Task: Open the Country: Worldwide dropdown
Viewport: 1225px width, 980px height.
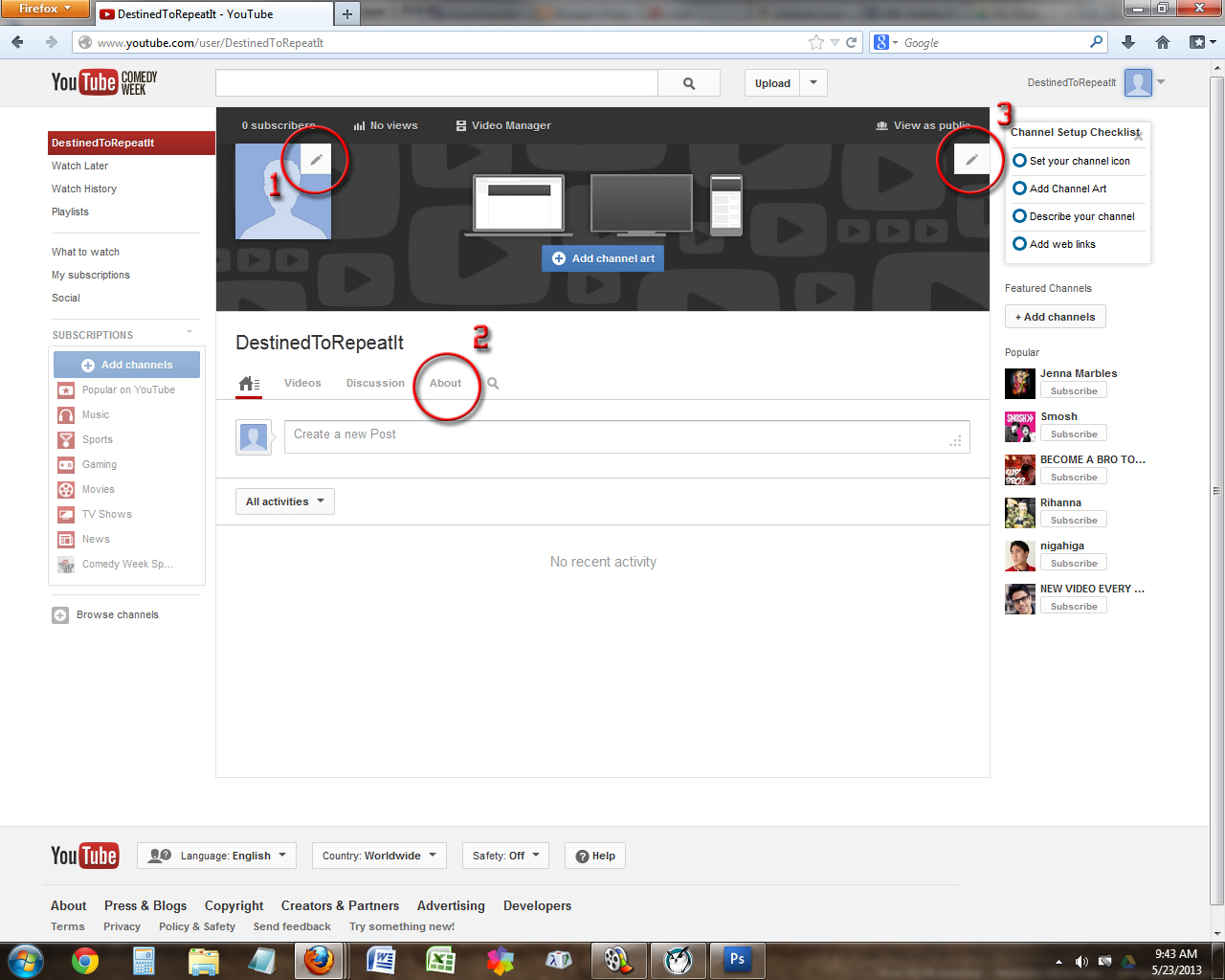Action: point(378,855)
